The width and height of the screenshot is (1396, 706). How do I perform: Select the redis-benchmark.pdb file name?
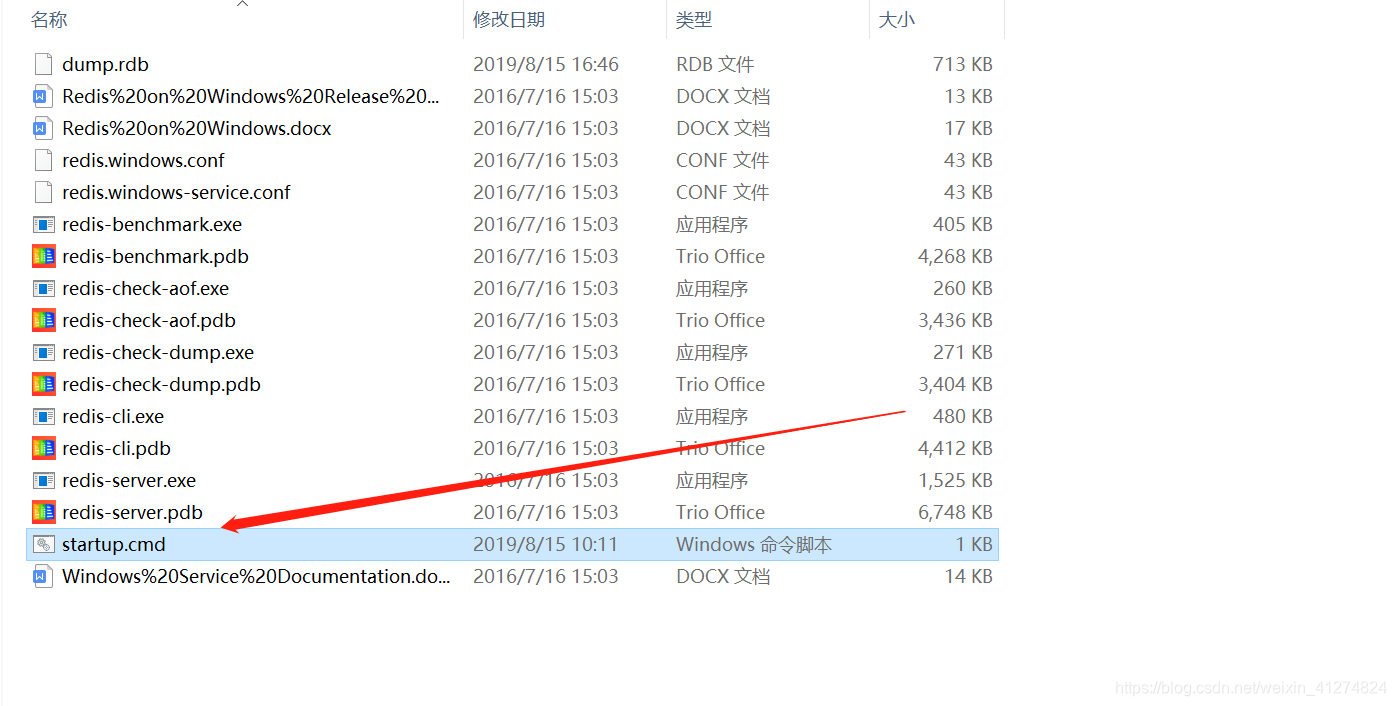click(155, 257)
